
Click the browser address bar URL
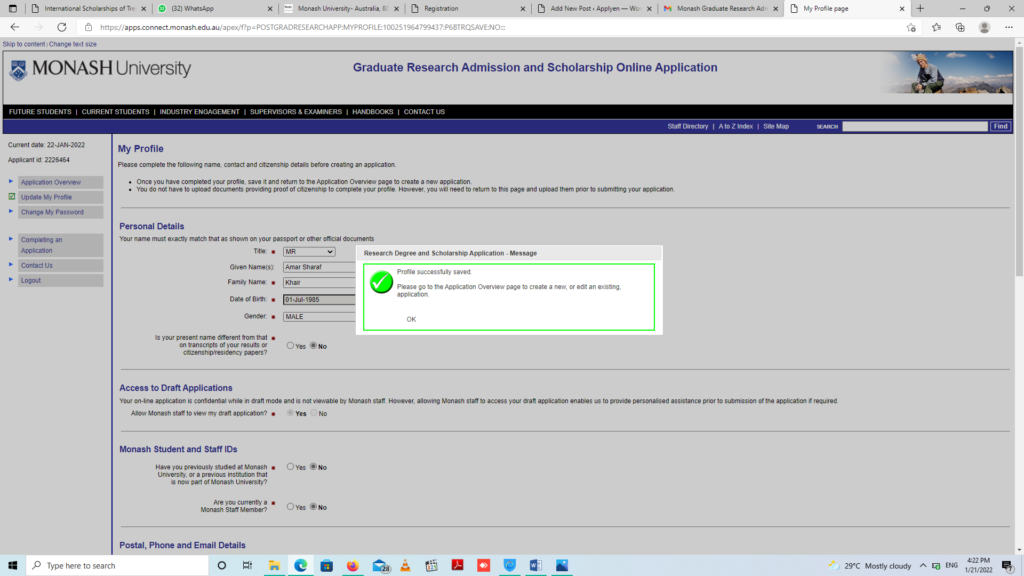(302, 27)
